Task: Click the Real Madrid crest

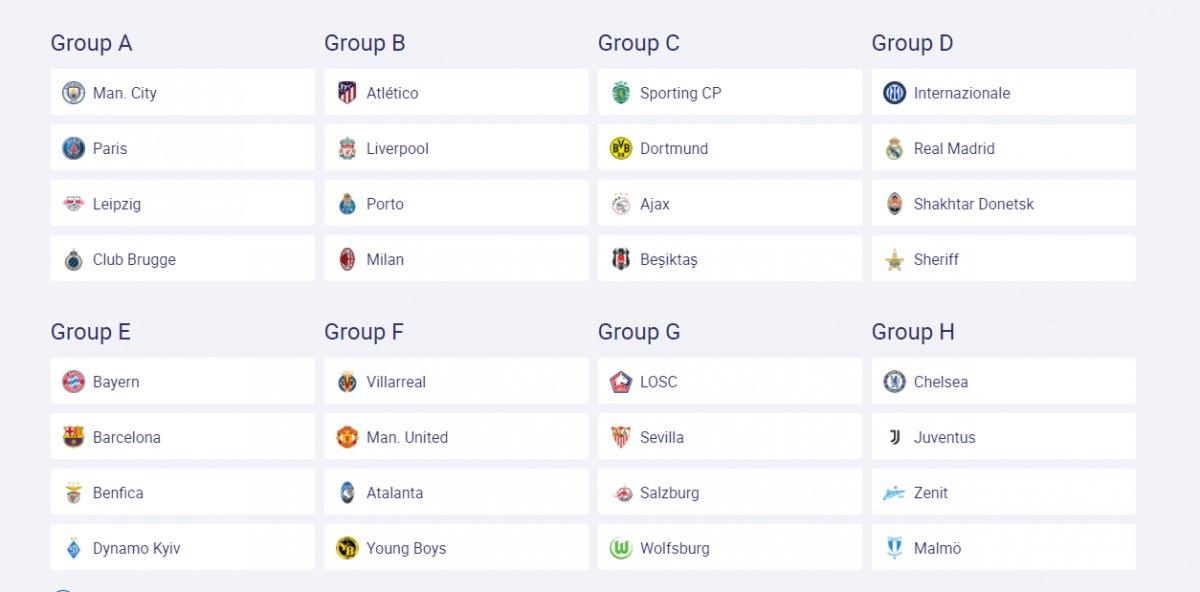Action: point(894,149)
